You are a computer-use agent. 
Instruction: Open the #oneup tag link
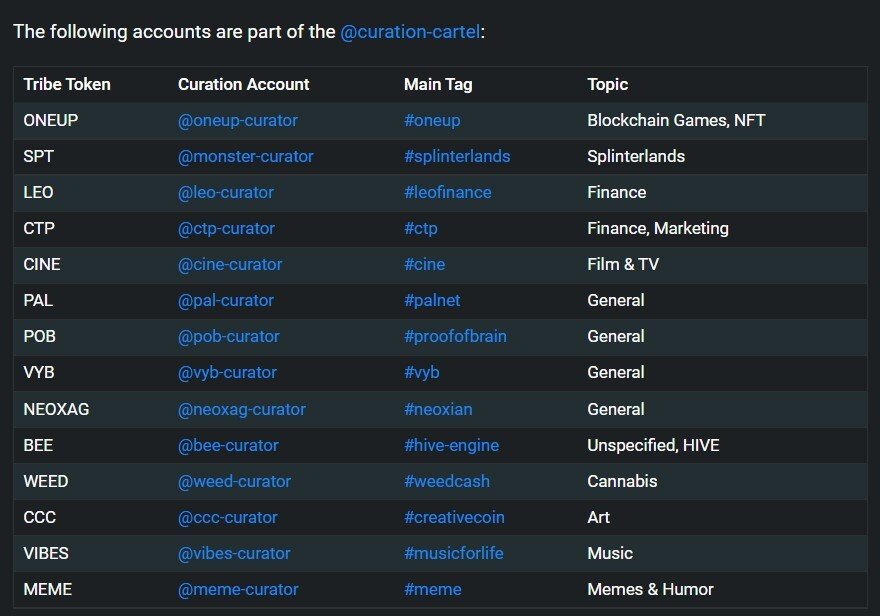(432, 120)
